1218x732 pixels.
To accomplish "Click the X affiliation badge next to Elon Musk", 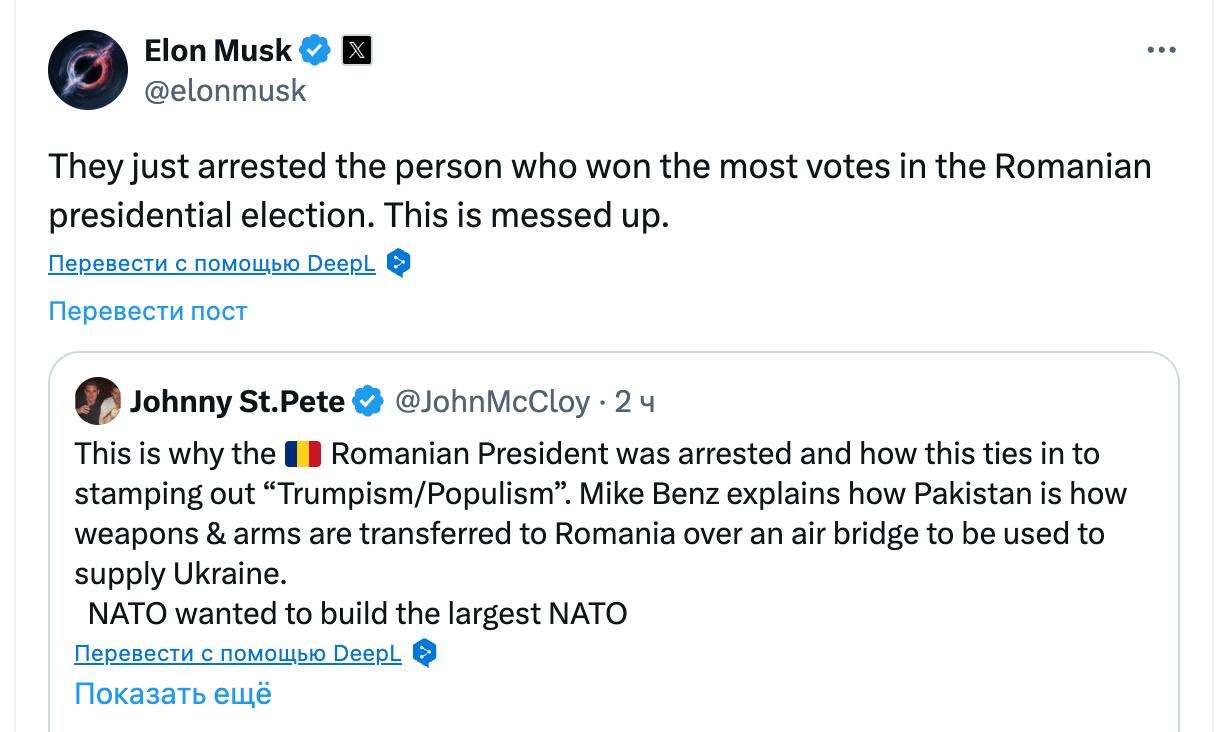I will pyautogui.click(x=357, y=50).
